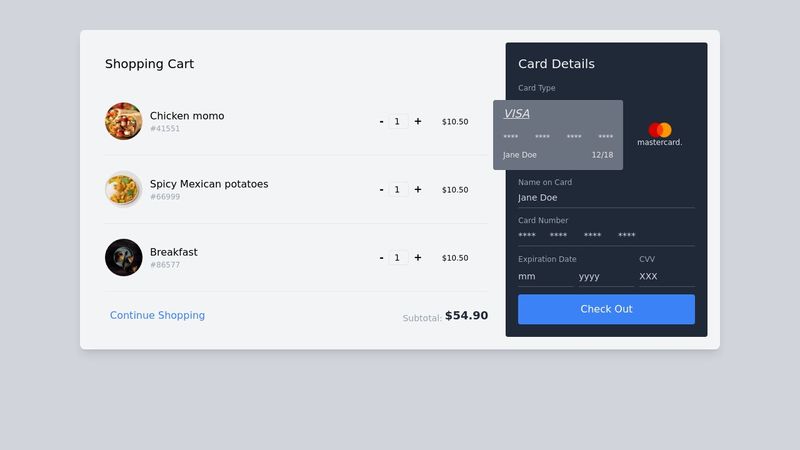Screen dimensions: 800x450
Task: Click the expiration year field
Action: 605,276
